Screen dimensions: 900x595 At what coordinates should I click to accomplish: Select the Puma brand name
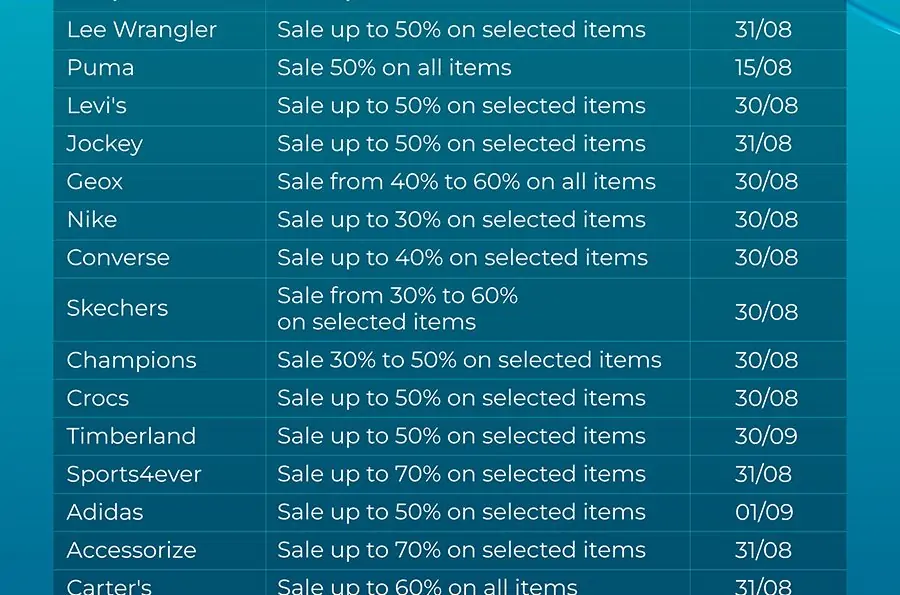tap(100, 68)
